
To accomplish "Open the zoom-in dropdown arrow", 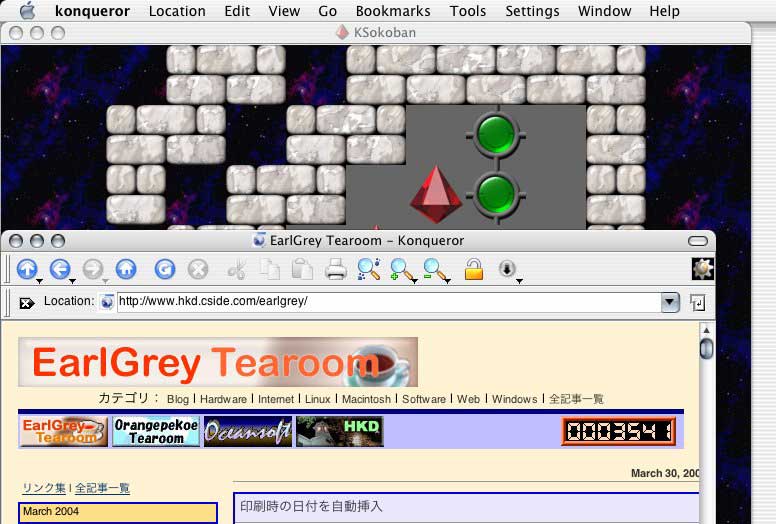I will point(414,282).
